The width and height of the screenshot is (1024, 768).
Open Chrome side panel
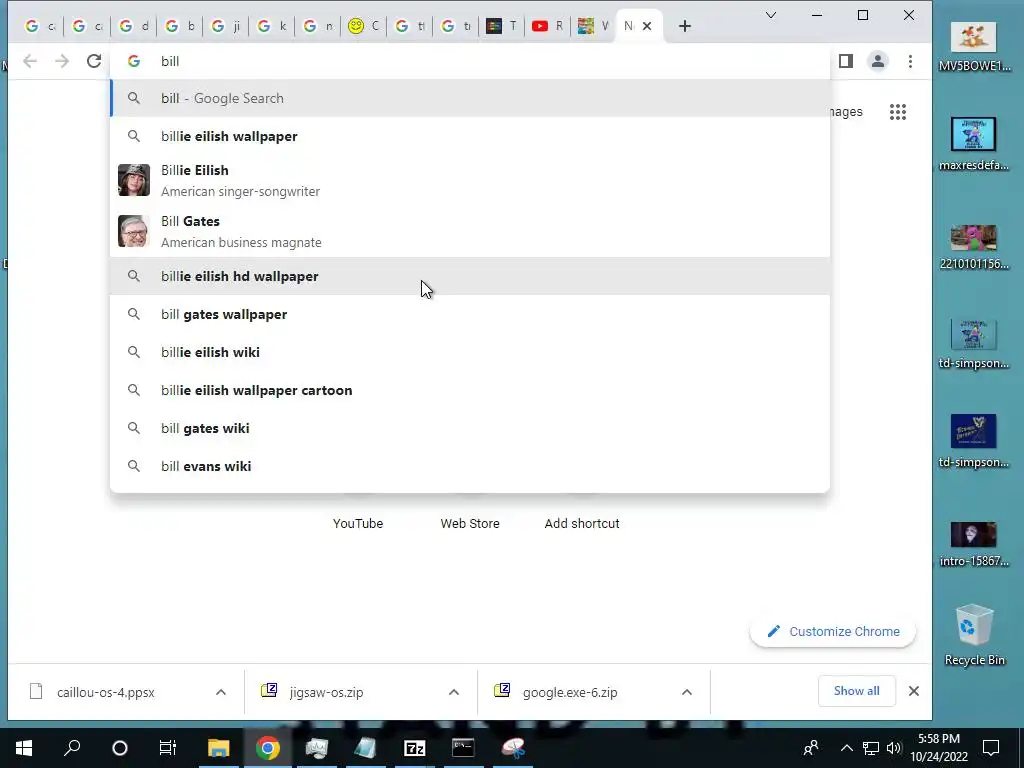pos(846,61)
